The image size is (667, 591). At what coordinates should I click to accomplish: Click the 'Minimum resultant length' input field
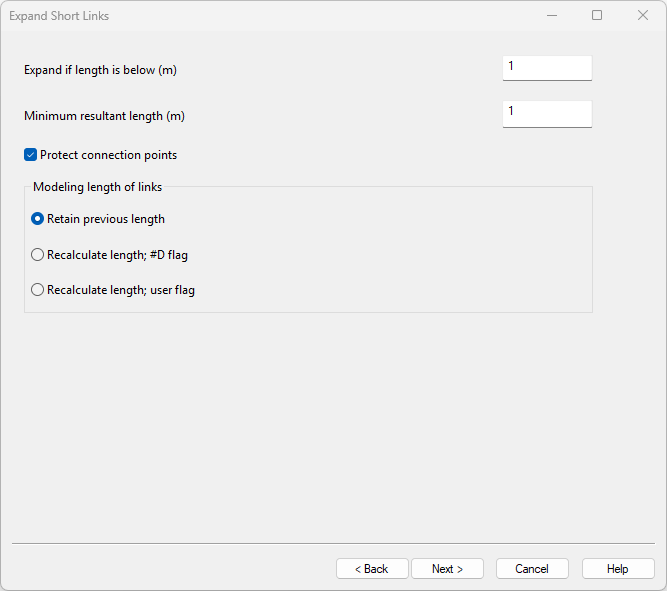click(x=547, y=113)
